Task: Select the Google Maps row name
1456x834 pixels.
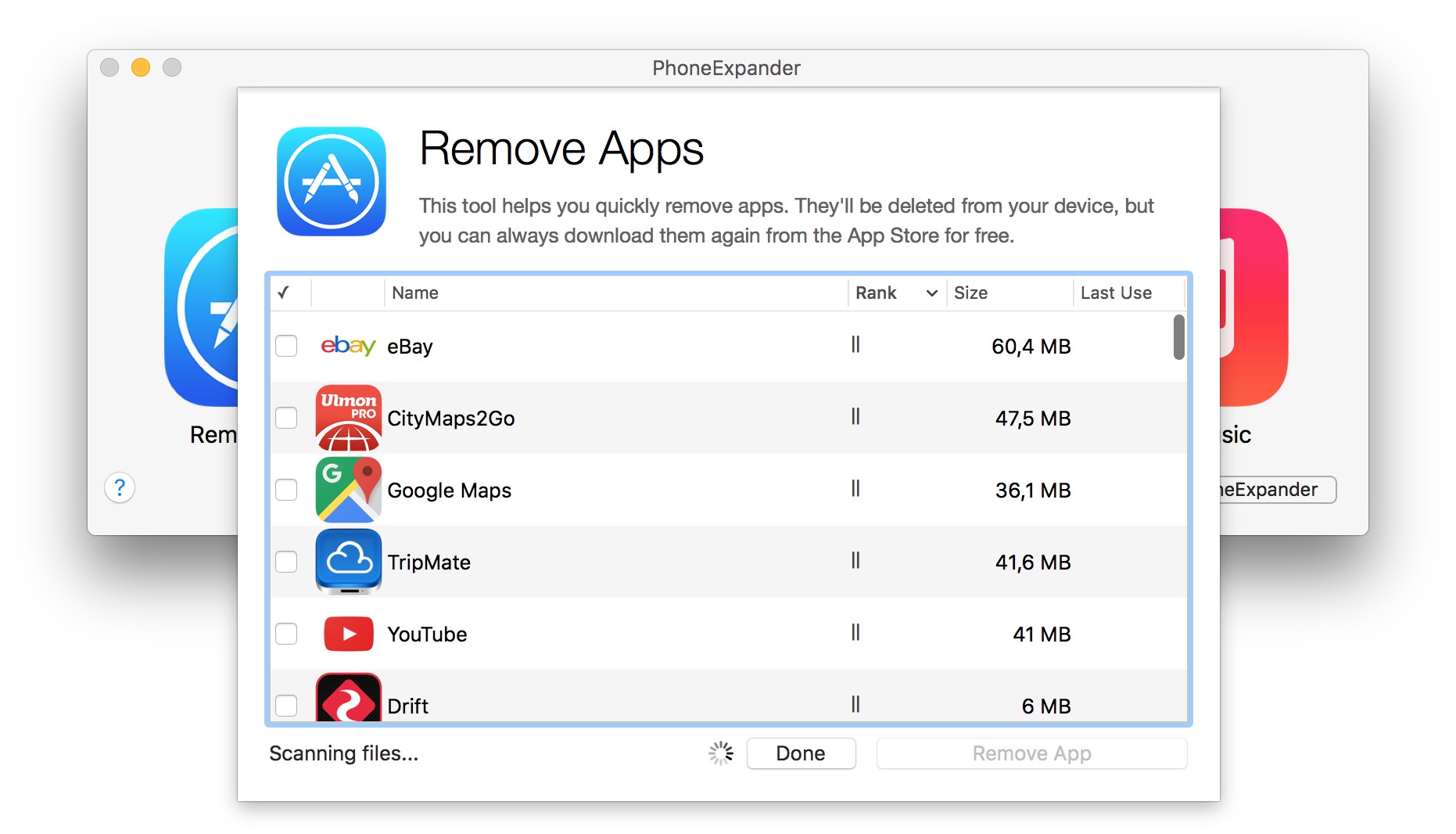Action: (450, 491)
